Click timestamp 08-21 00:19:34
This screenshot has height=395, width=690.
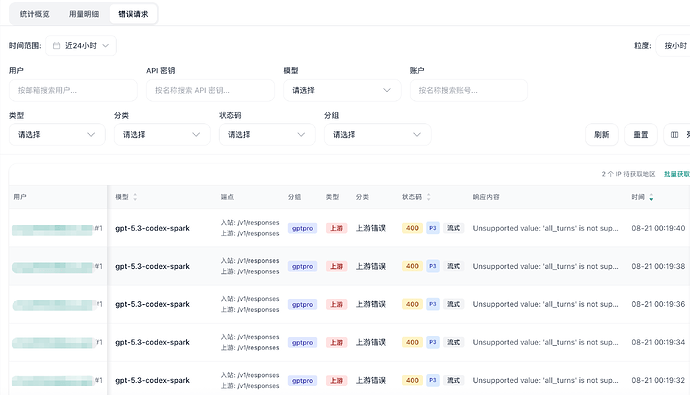click(x=658, y=342)
